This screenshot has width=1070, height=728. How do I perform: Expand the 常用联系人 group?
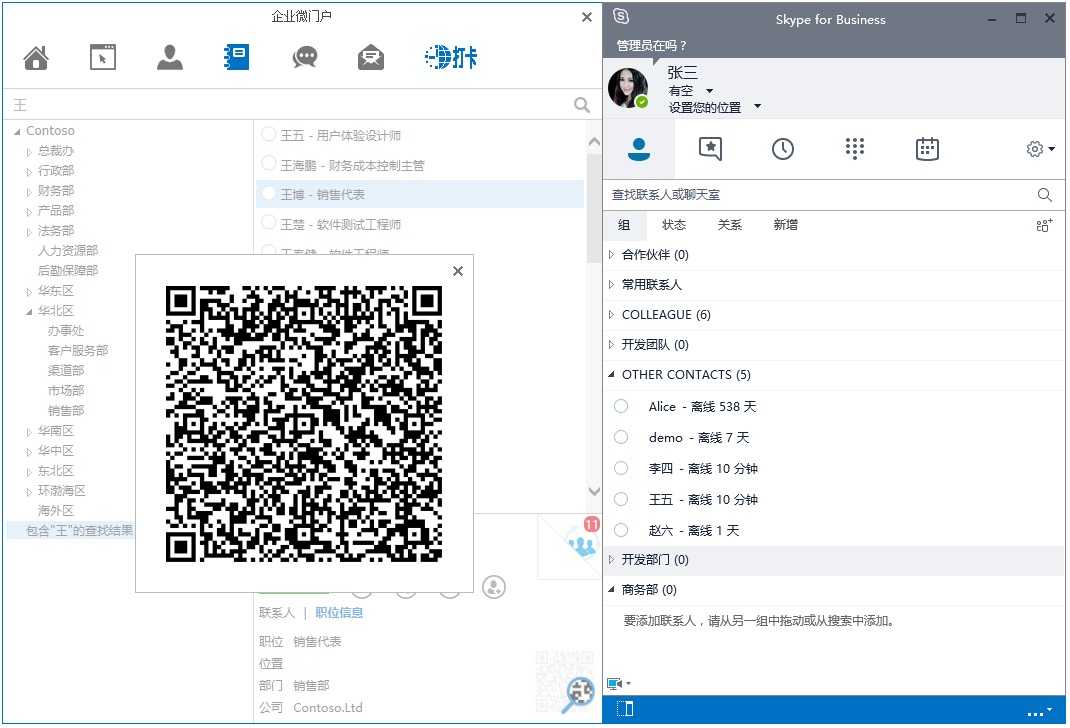(x=611, y=285)
